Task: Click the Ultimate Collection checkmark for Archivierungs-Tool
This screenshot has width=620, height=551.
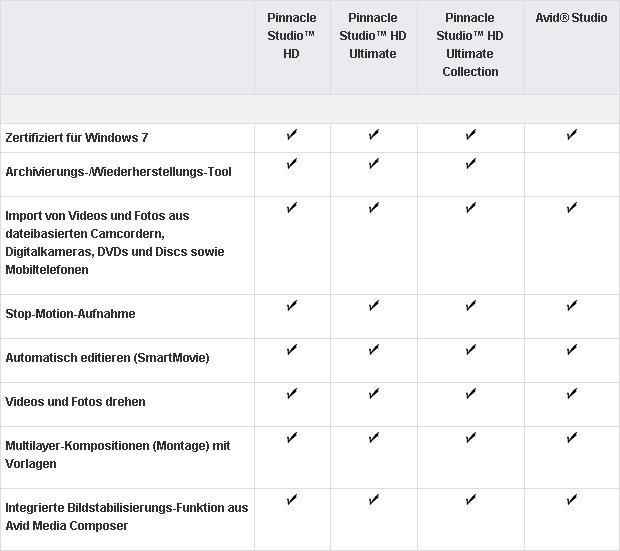Action: click(x=471, y=164)
